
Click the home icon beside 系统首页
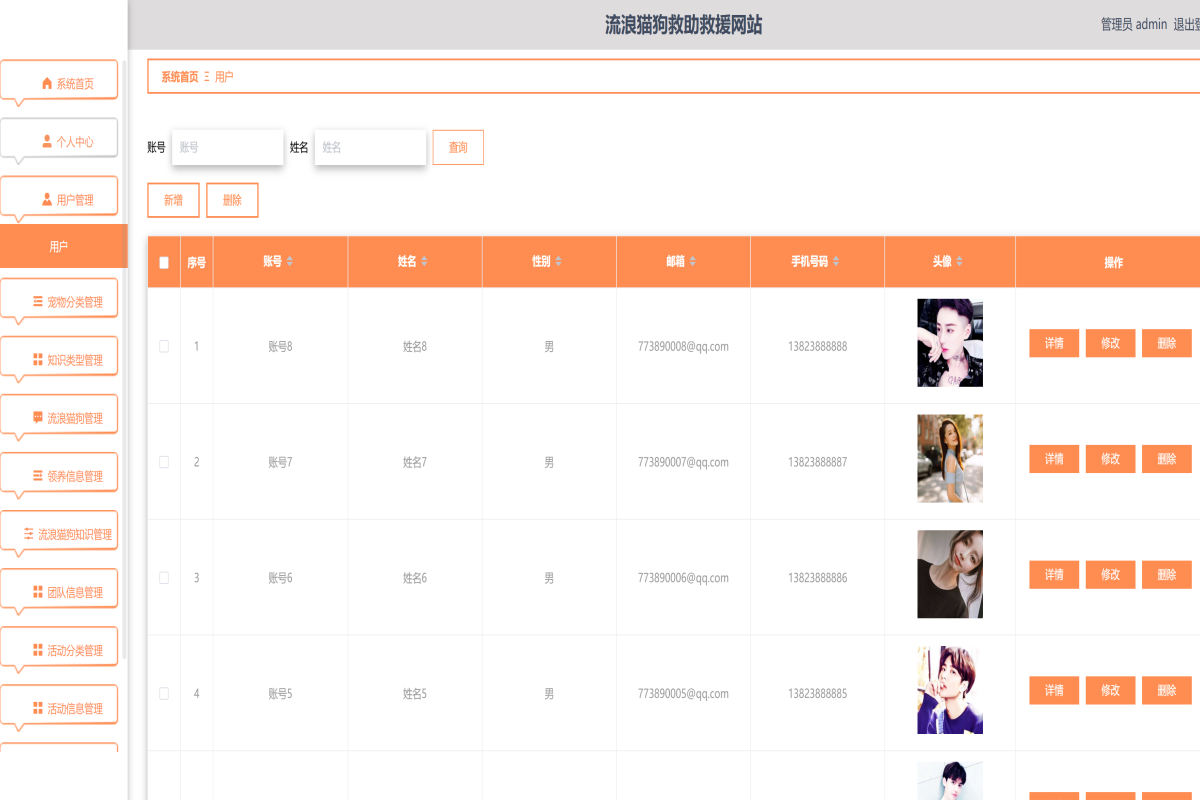point(47,84)
